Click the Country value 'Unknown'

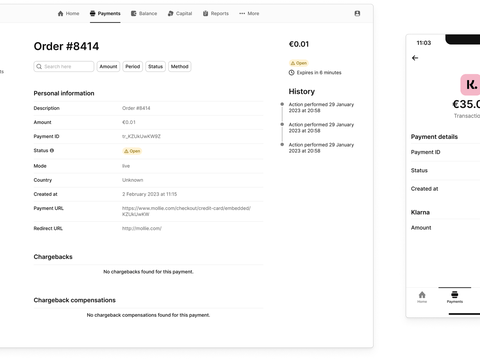click(132, 180)
